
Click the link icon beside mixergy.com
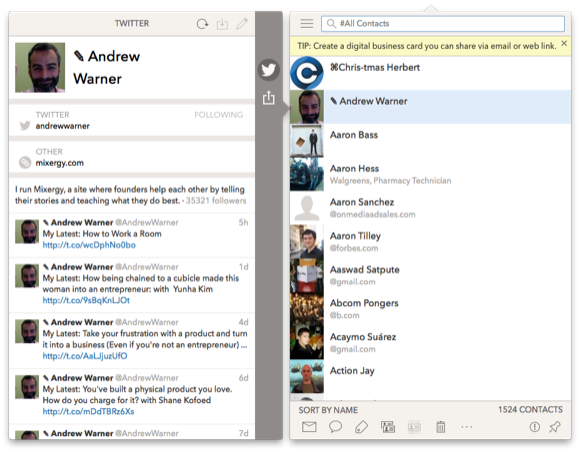25,162
